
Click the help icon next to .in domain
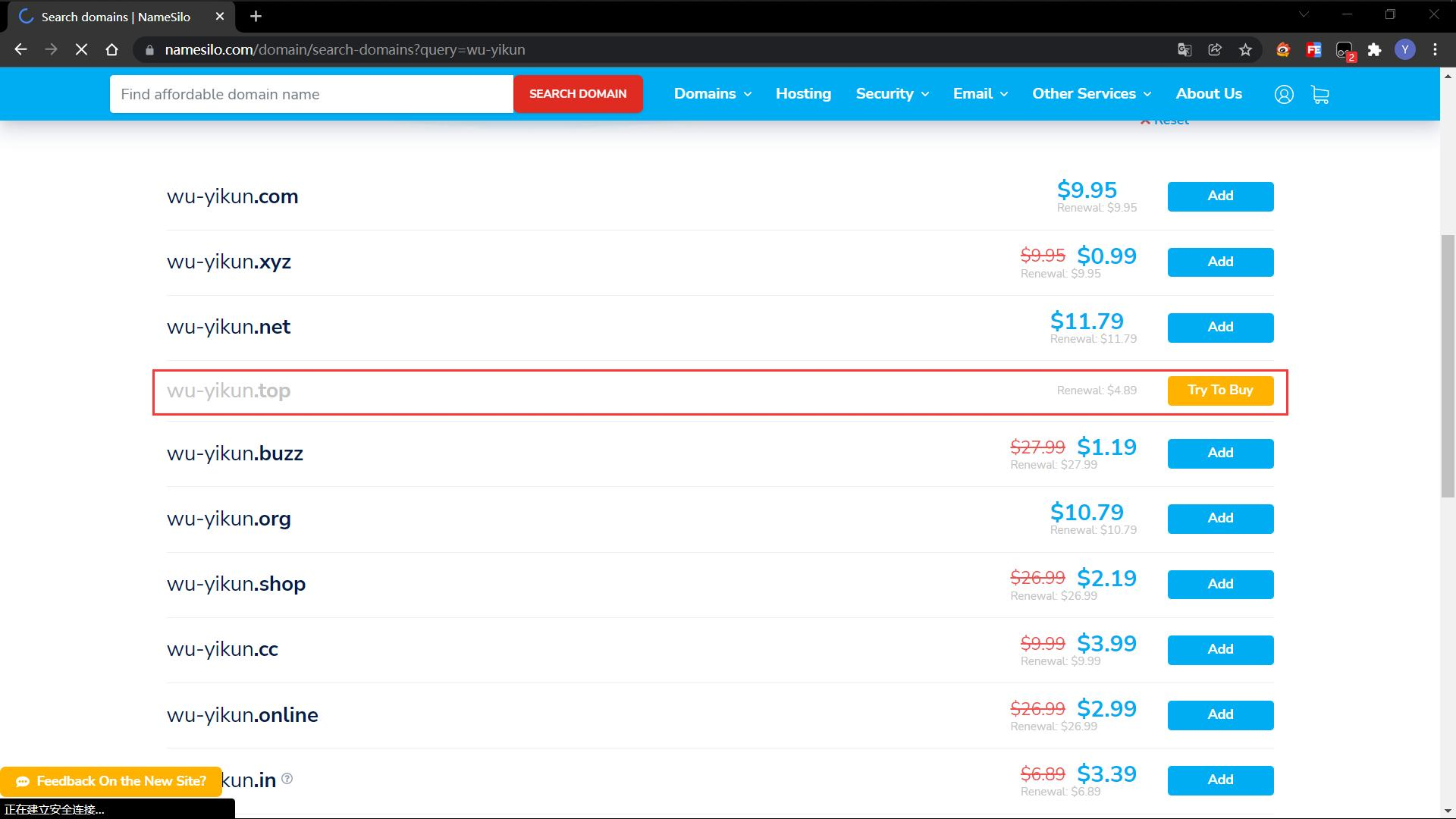click(x=287, y=778)
